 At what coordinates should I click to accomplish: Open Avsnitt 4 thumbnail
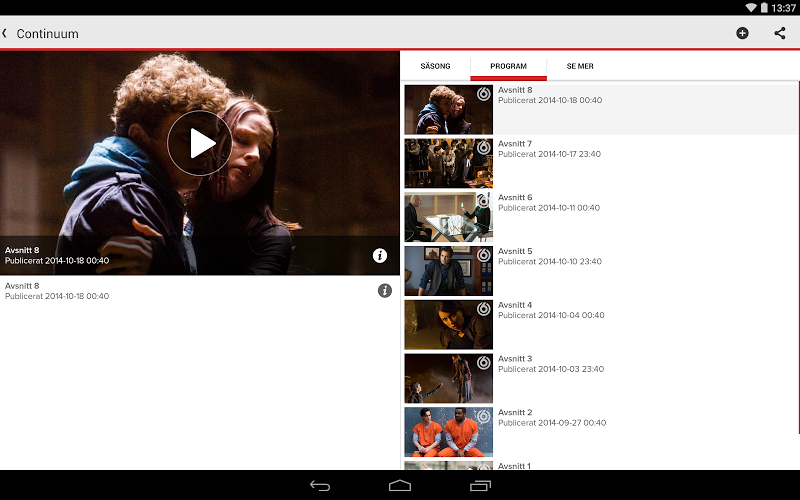pyautogui.click(x=448, y=324)
